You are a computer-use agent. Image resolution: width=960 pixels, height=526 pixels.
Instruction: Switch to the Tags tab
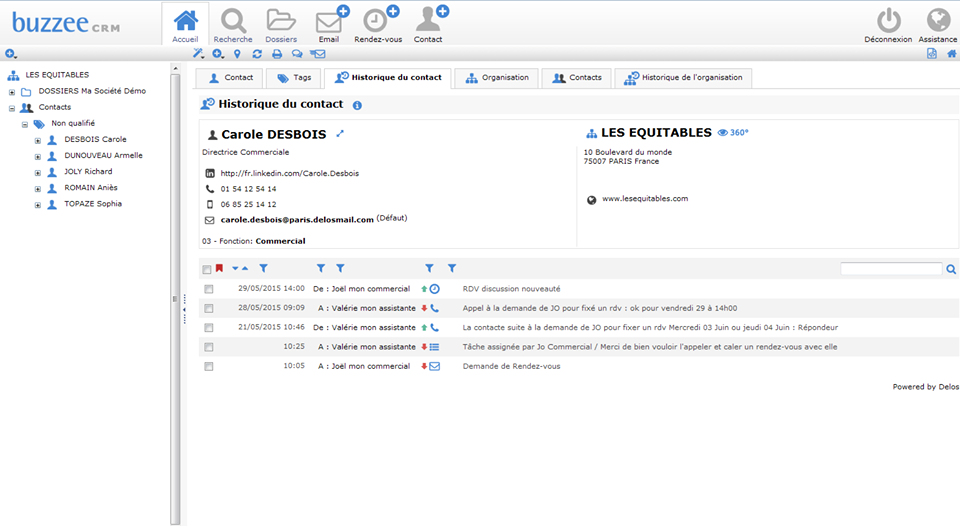(x=294, y=78)
